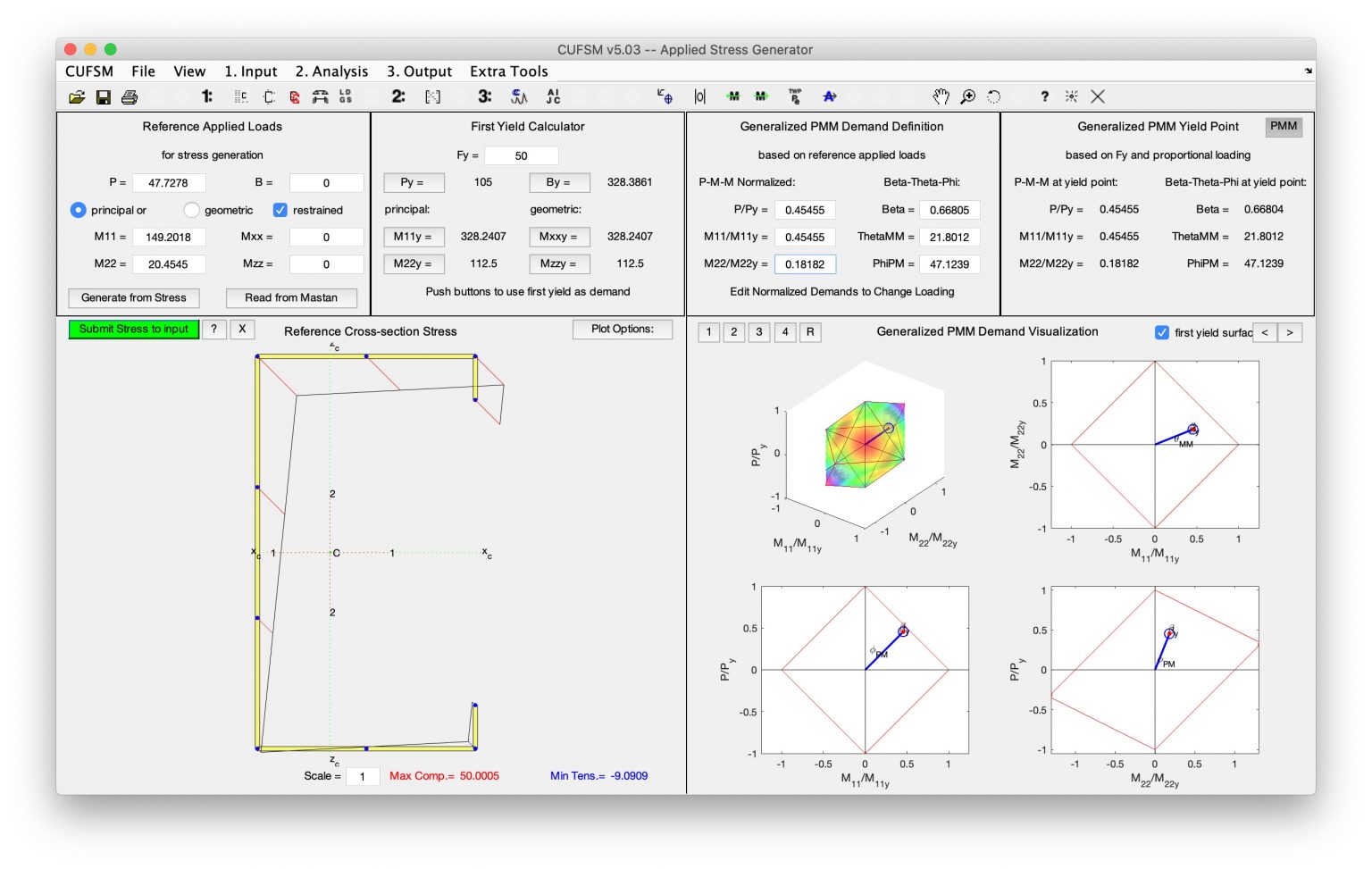Open the 2. Analysis menu
Viewport: 1372px width, 869px height.
pos(331,71)
